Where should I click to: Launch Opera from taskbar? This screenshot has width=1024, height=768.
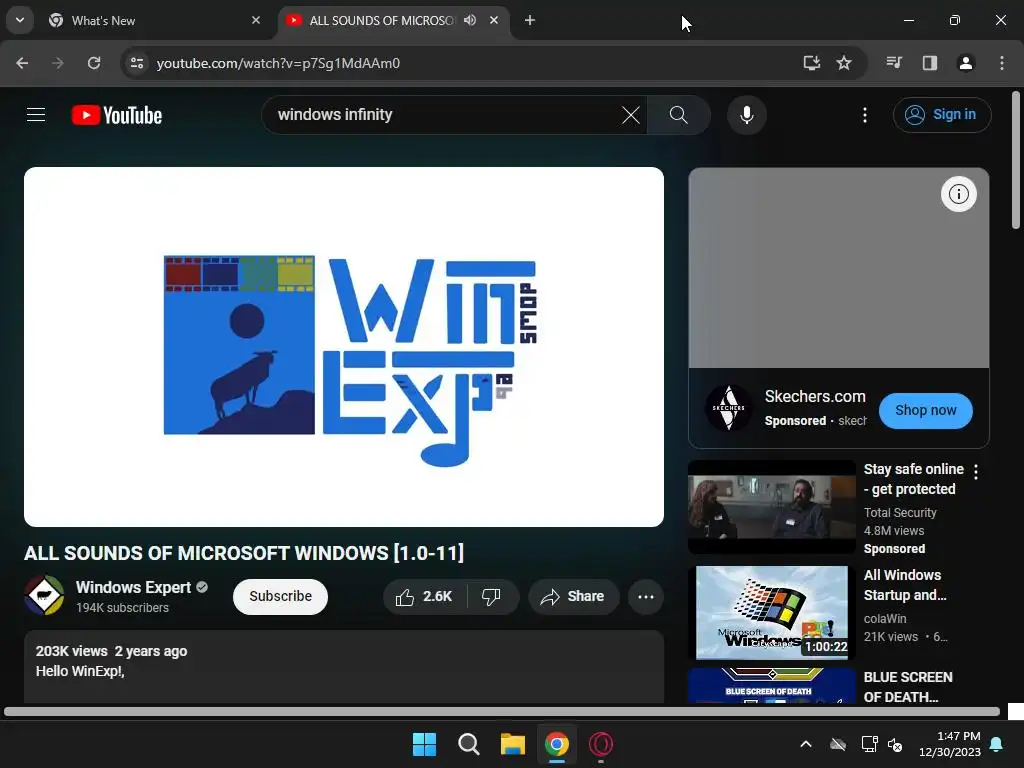(601, 744)
